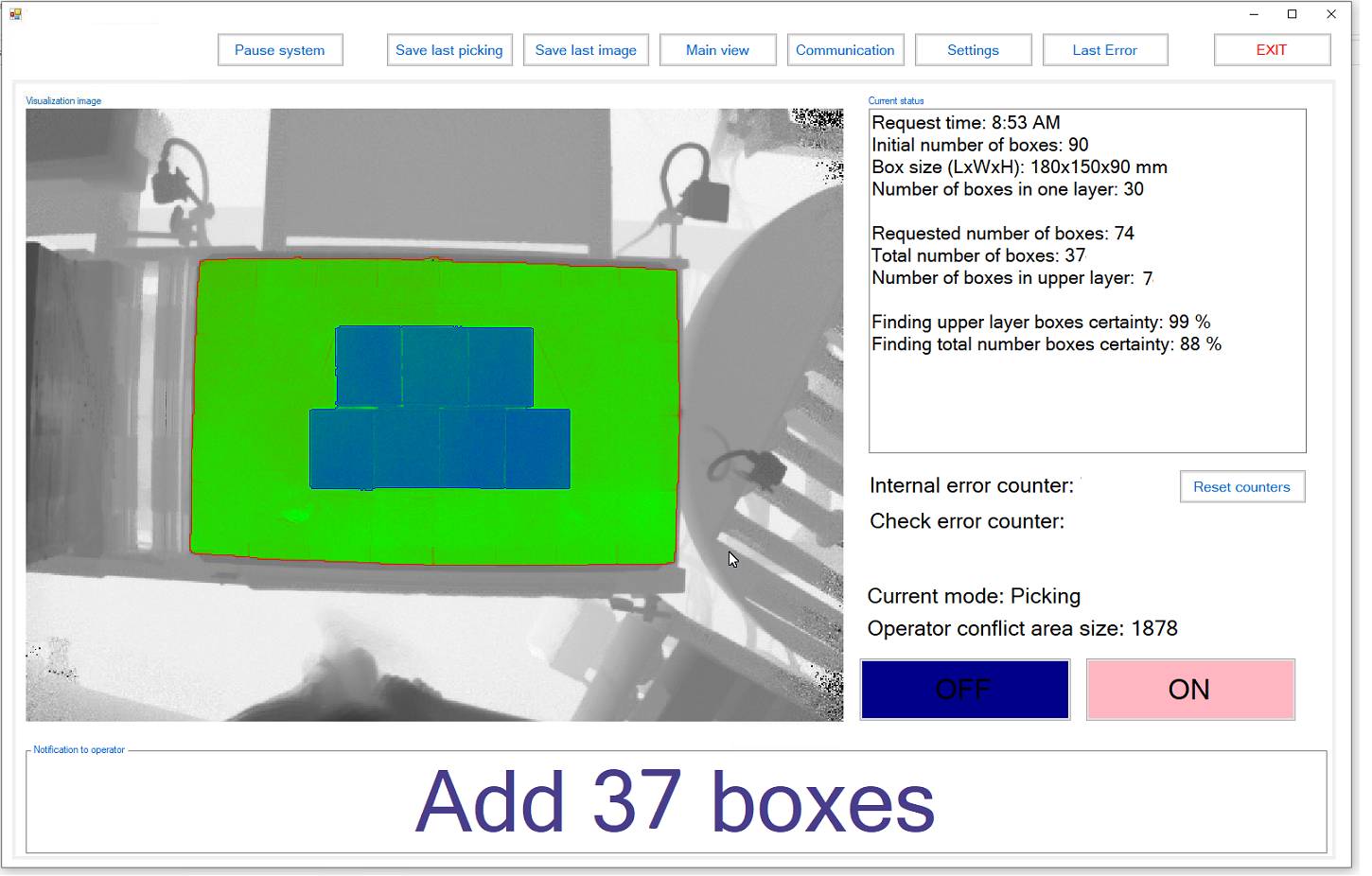Open the Communication screen
The image size is (1372, 876).
coord(845,50)
